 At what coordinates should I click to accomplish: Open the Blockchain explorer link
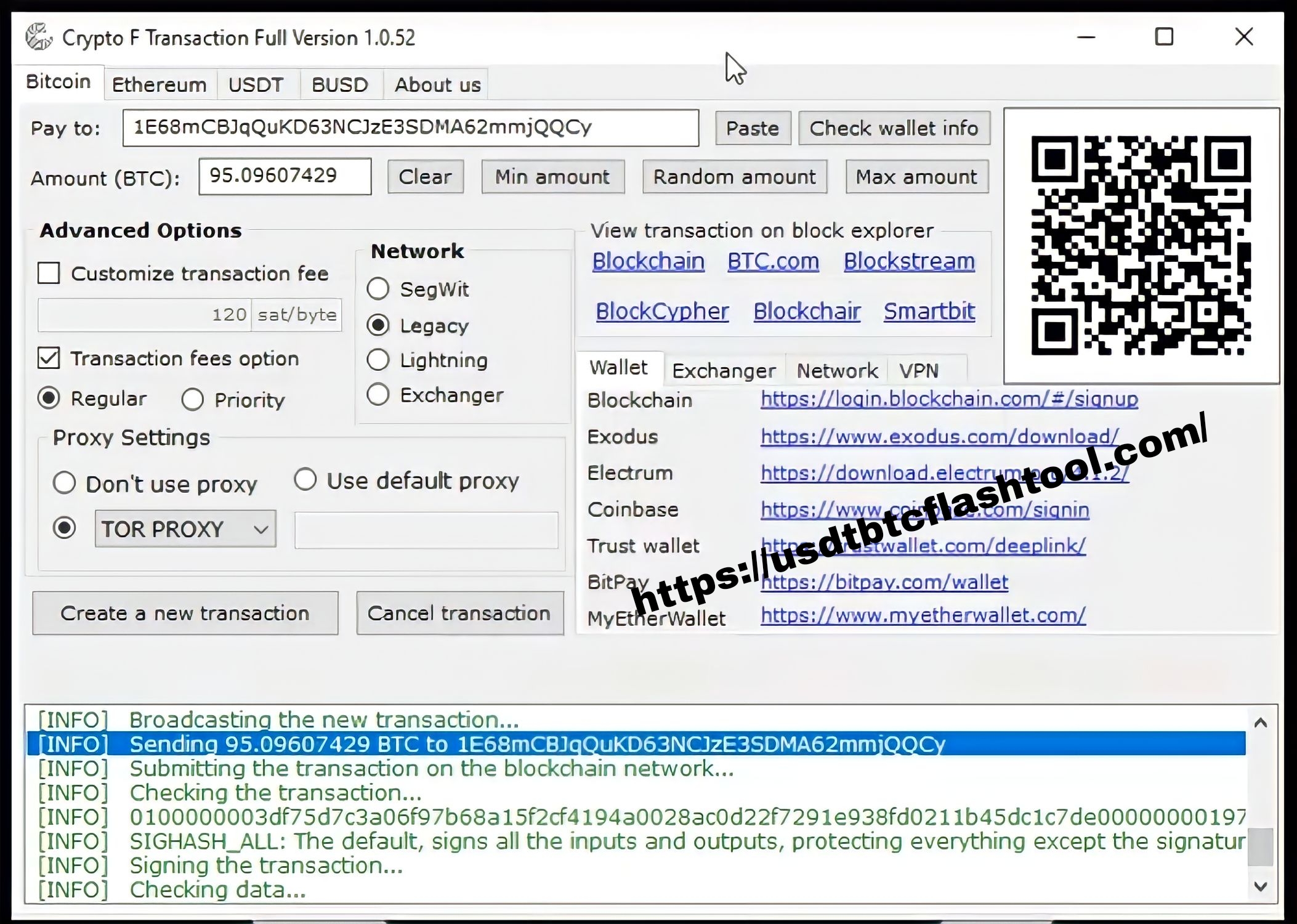tap(648, 261)
